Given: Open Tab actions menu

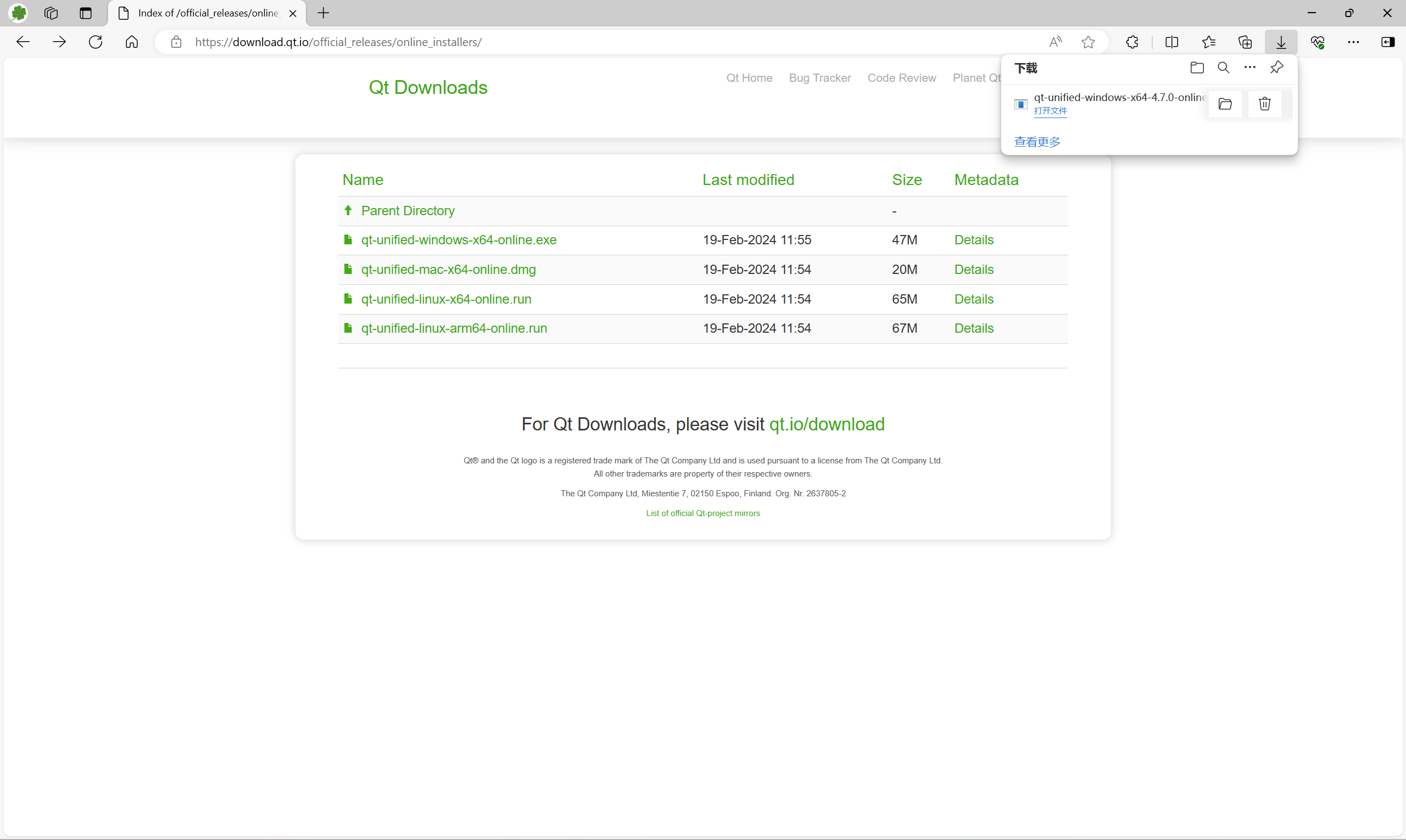Looking at the screenshot, I should click(86, 13).
